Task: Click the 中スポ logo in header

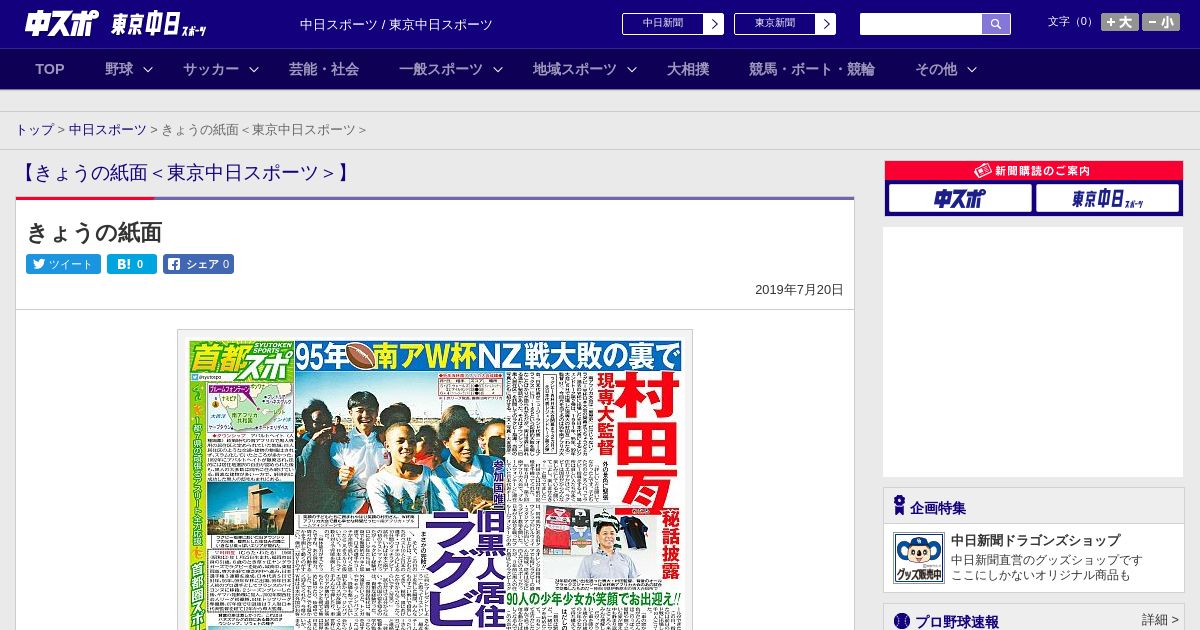Action: pyautogui.click(x=62, y=23)
